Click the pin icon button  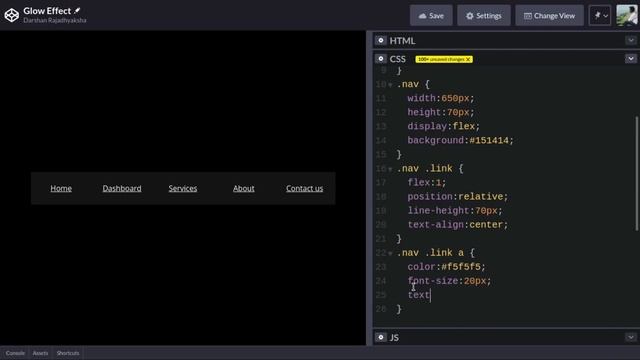597,16
